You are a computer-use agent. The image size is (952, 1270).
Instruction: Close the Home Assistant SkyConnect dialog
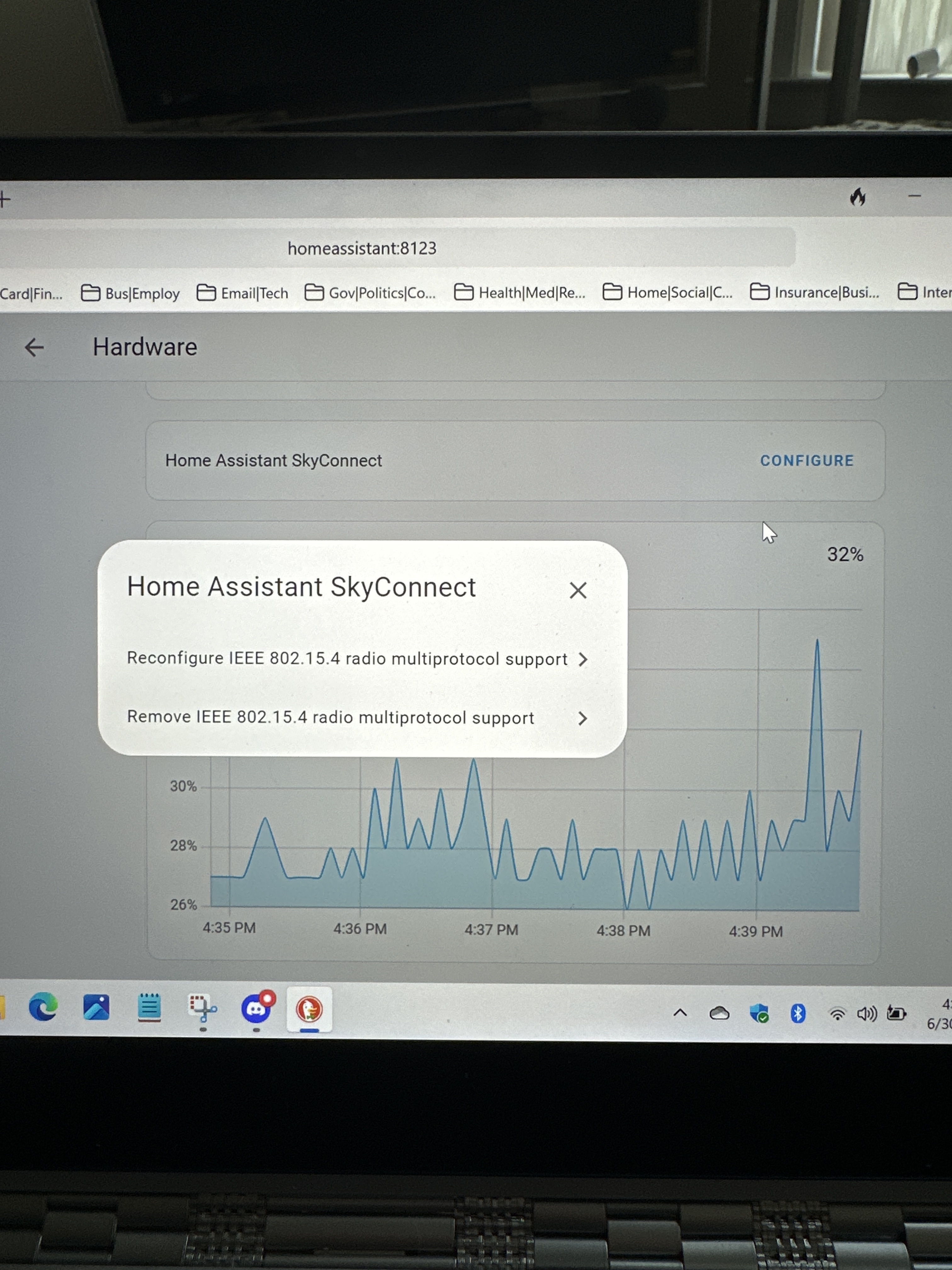577,590
